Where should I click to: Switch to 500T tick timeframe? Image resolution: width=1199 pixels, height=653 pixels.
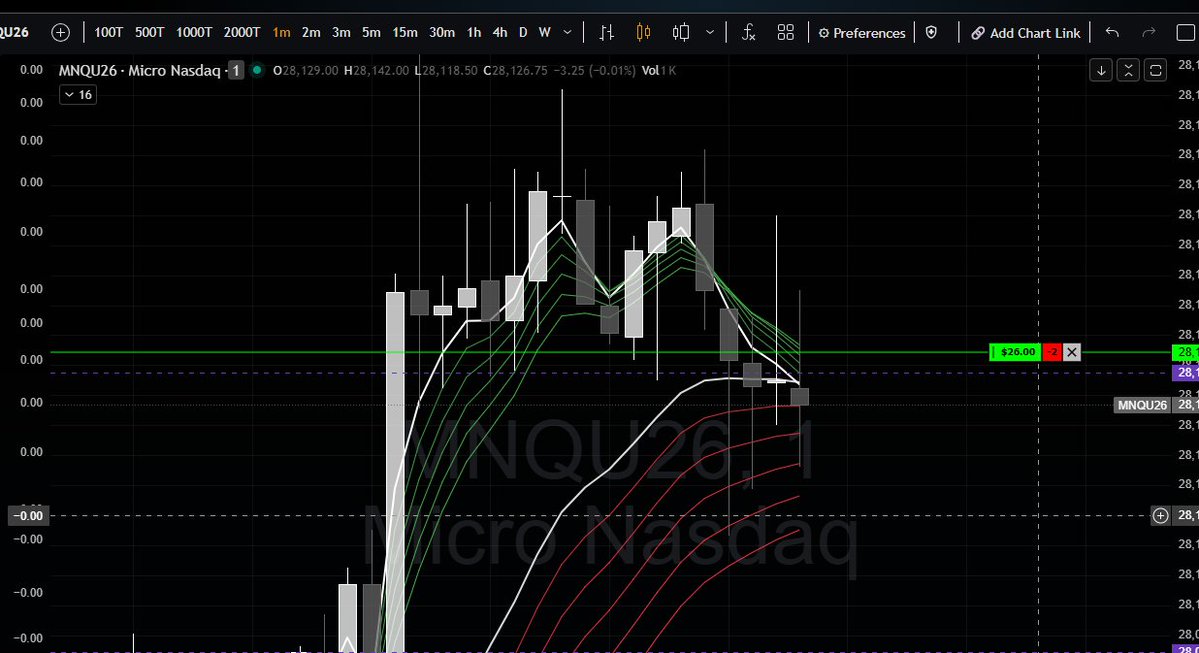pos(149,32)
